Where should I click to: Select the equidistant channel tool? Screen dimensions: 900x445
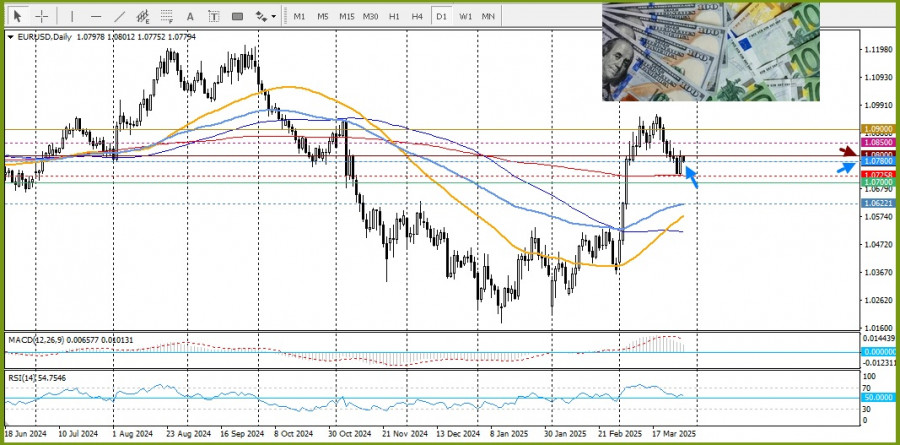pyautogui.click(x=143, y=16)
